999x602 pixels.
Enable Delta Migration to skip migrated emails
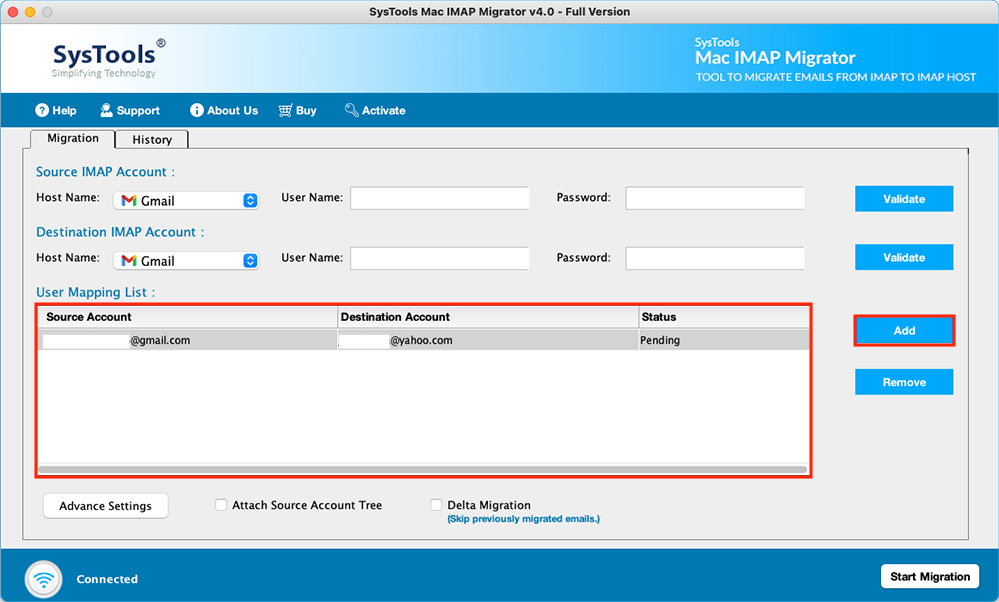[436, 505]
